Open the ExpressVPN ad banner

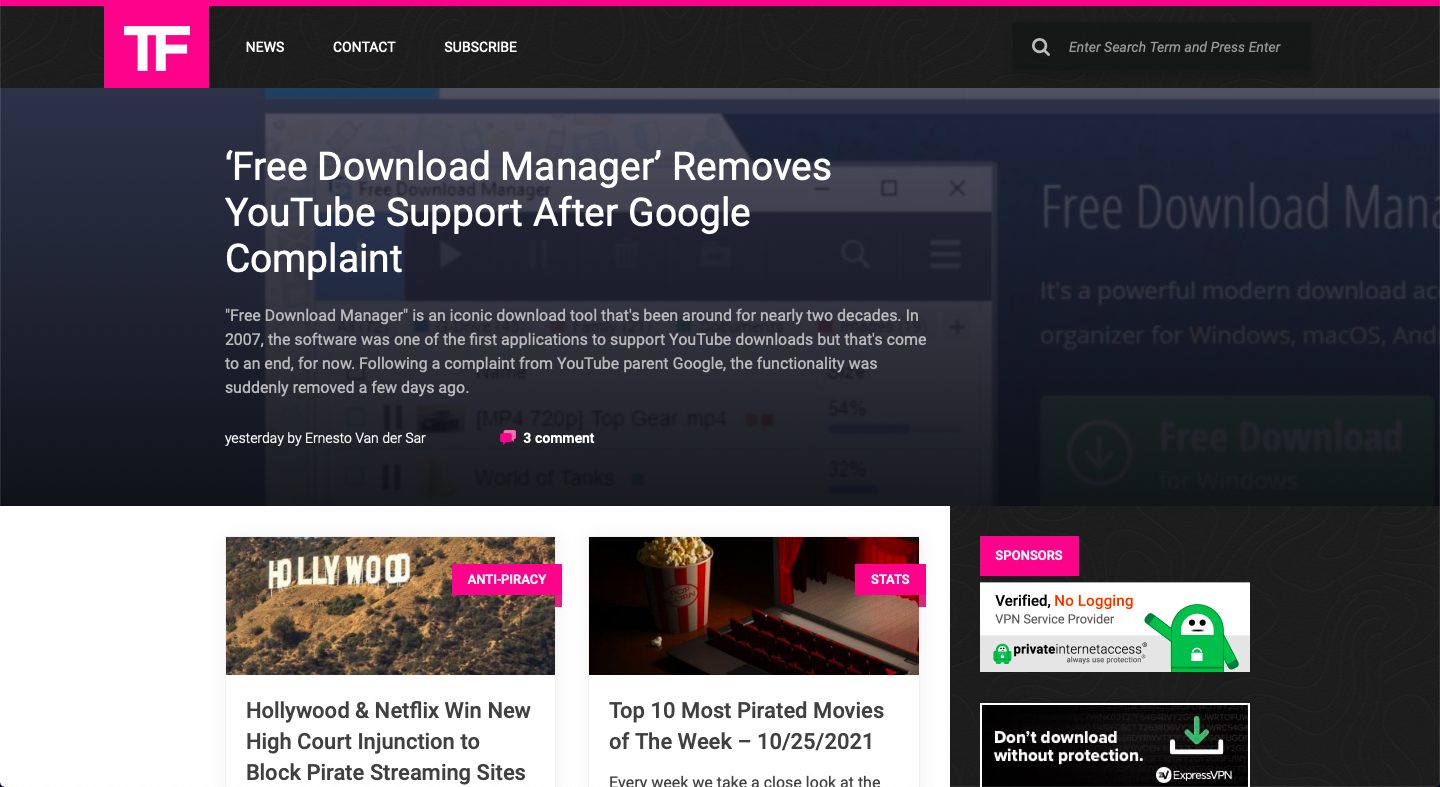pos(1115,745)
